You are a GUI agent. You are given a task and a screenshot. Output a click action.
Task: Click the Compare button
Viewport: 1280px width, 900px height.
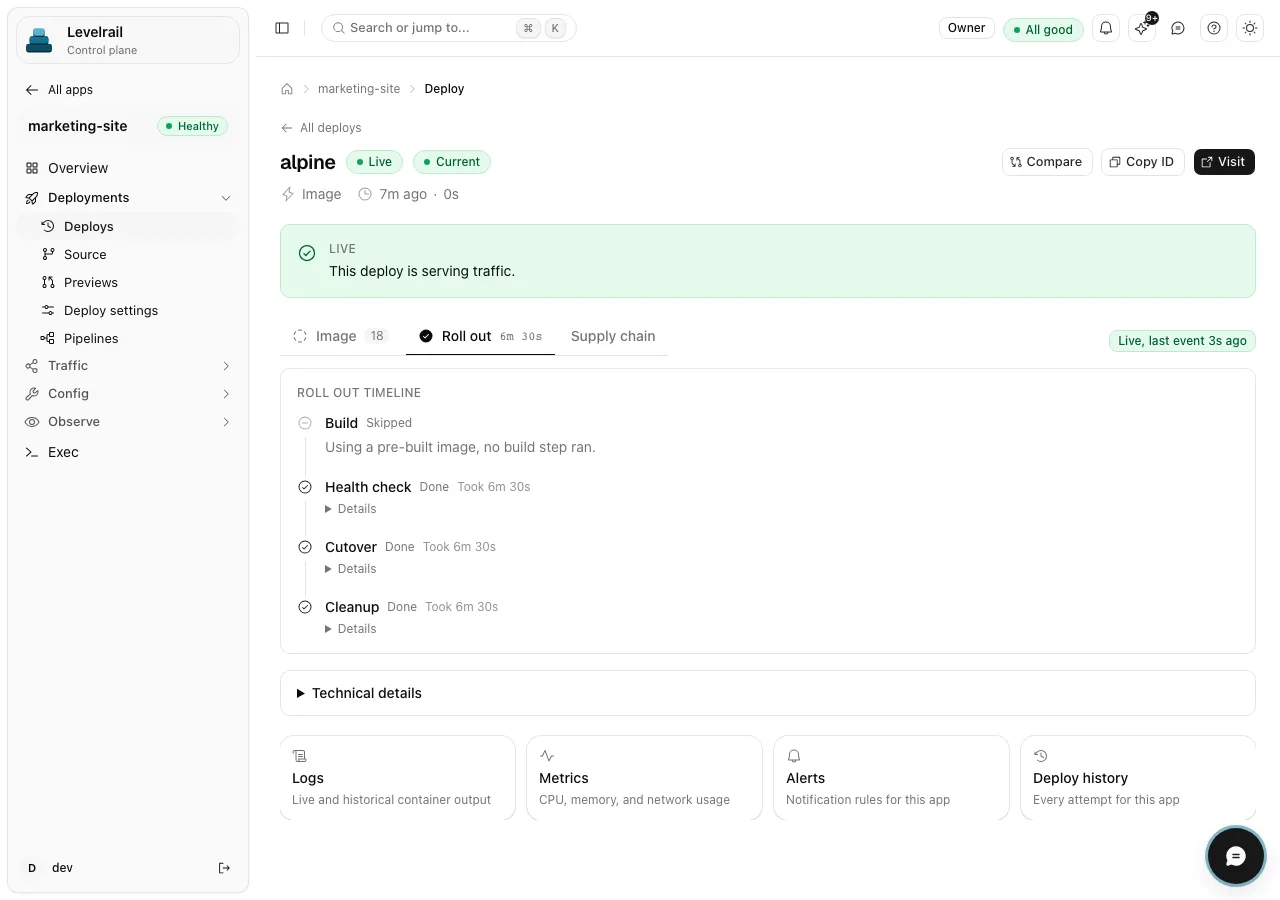(1047, 162)
